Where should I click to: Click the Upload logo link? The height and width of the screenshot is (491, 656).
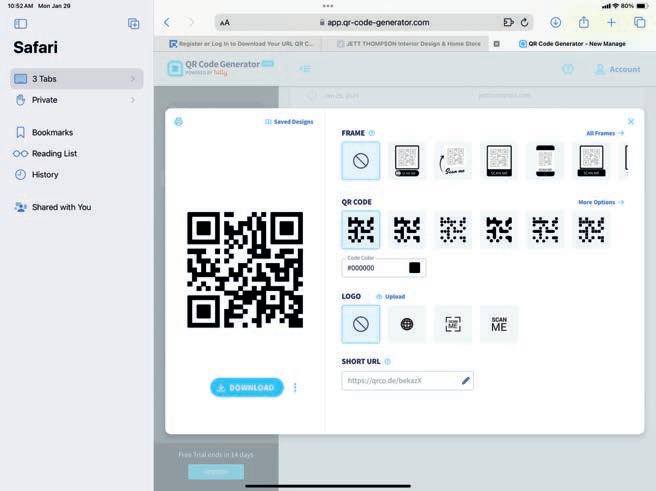click(391, 297)
